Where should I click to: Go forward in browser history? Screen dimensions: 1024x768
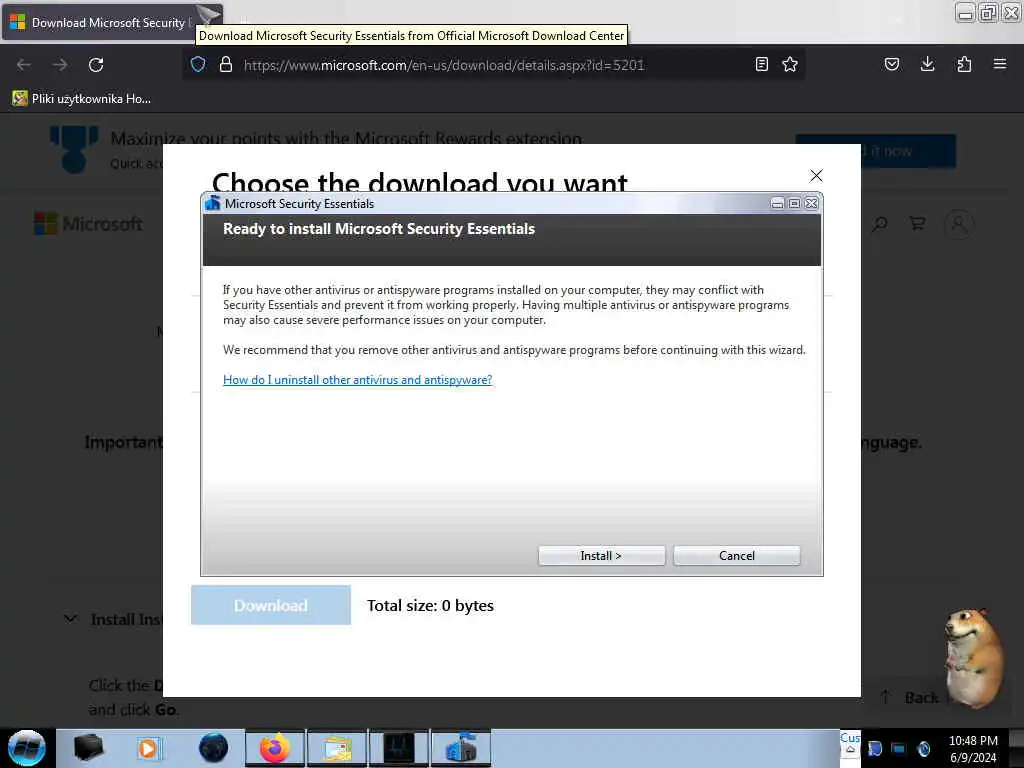click(60, 65)
